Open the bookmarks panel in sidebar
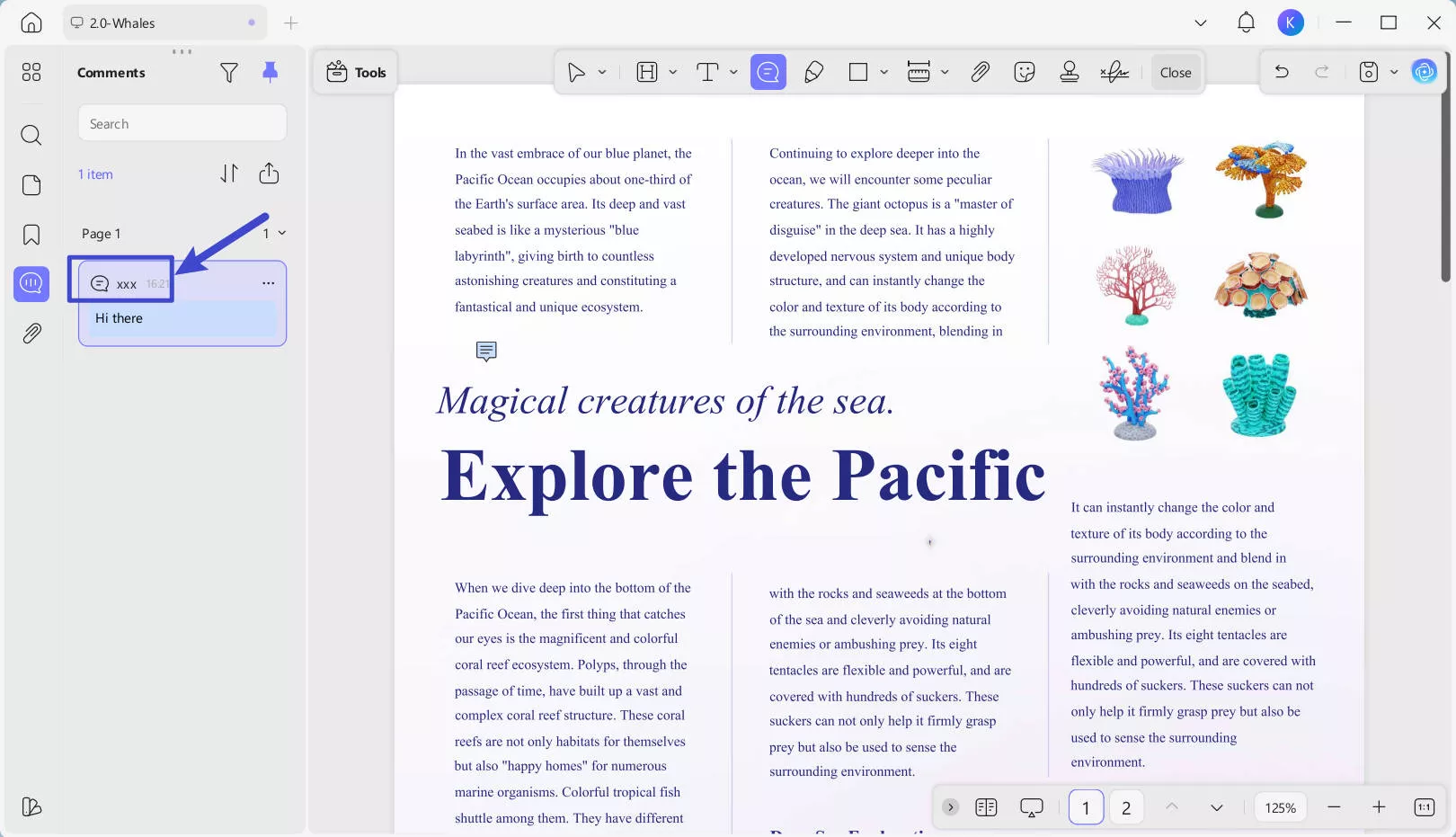Viewport: 1456px width, 837px height. (31, 235)
